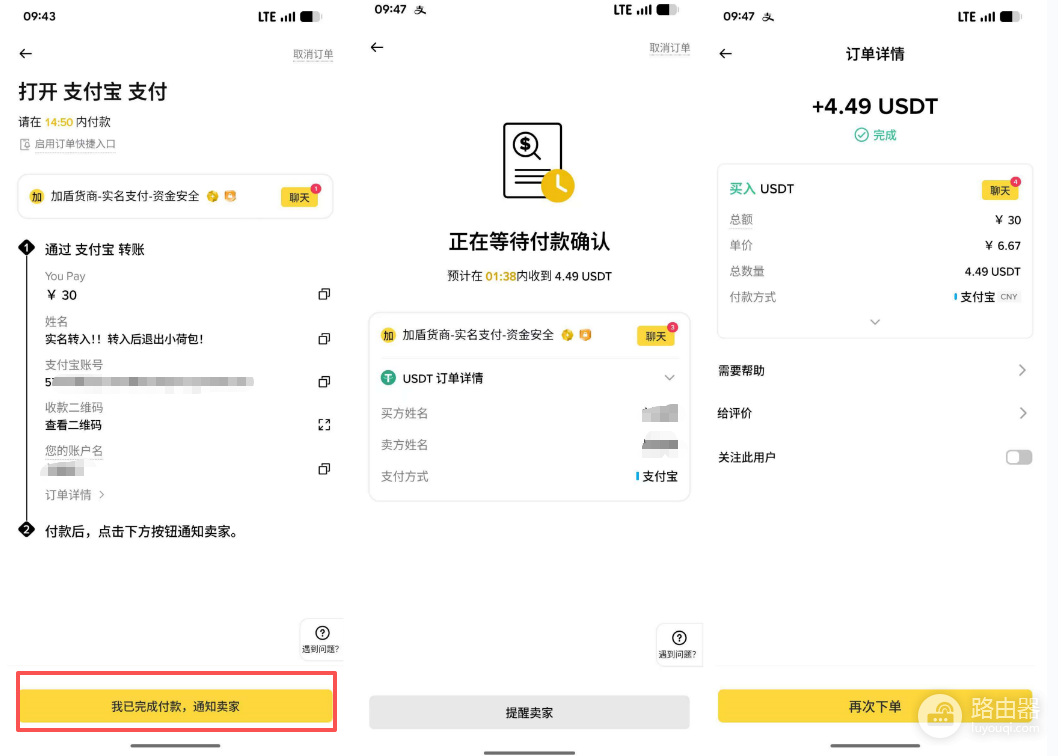Tap merchant name 加盾货商 on payment screen

coord(124,196)
